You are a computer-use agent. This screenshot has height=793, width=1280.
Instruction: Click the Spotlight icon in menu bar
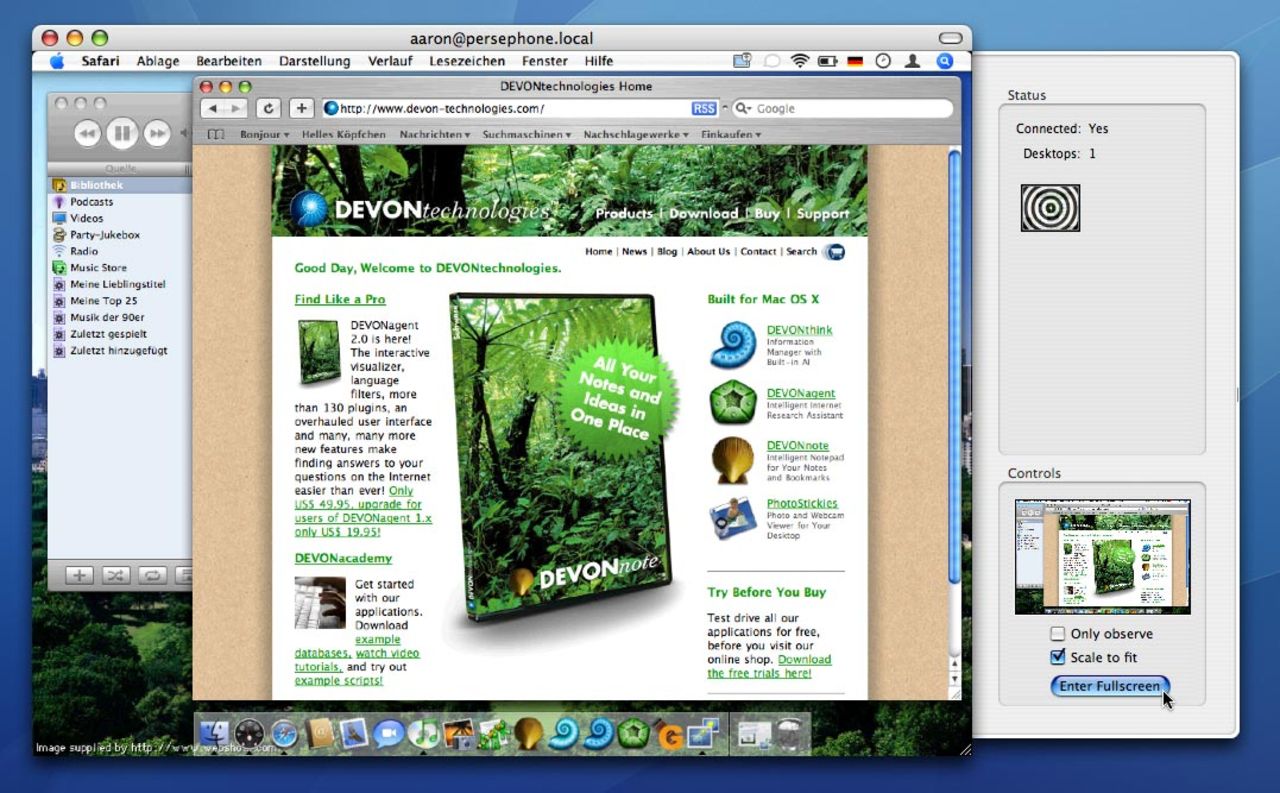(x=944, y=61)
